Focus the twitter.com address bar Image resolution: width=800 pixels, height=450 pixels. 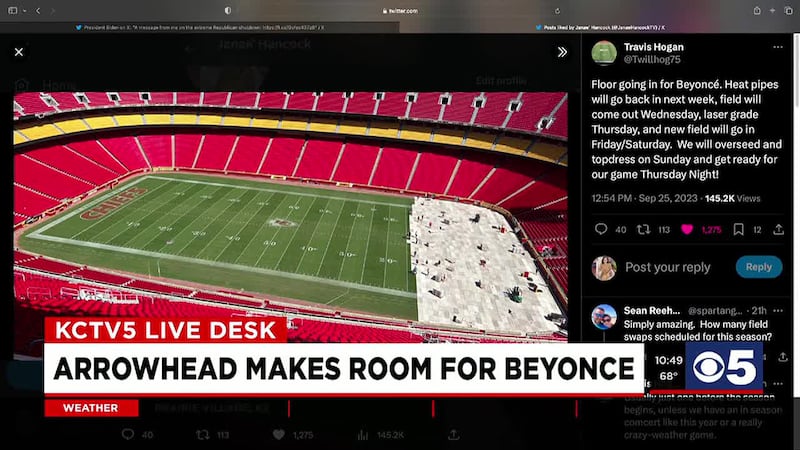(400, 11)
